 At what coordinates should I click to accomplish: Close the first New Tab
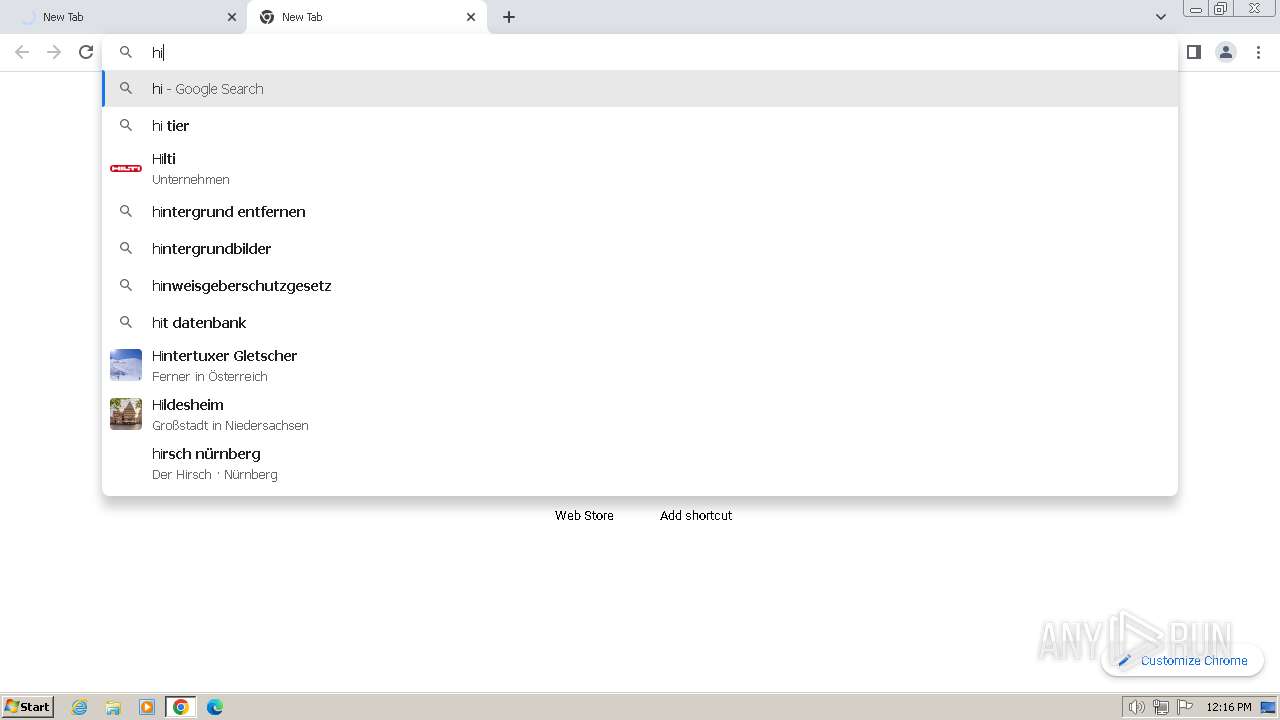(x=232, y=17)
